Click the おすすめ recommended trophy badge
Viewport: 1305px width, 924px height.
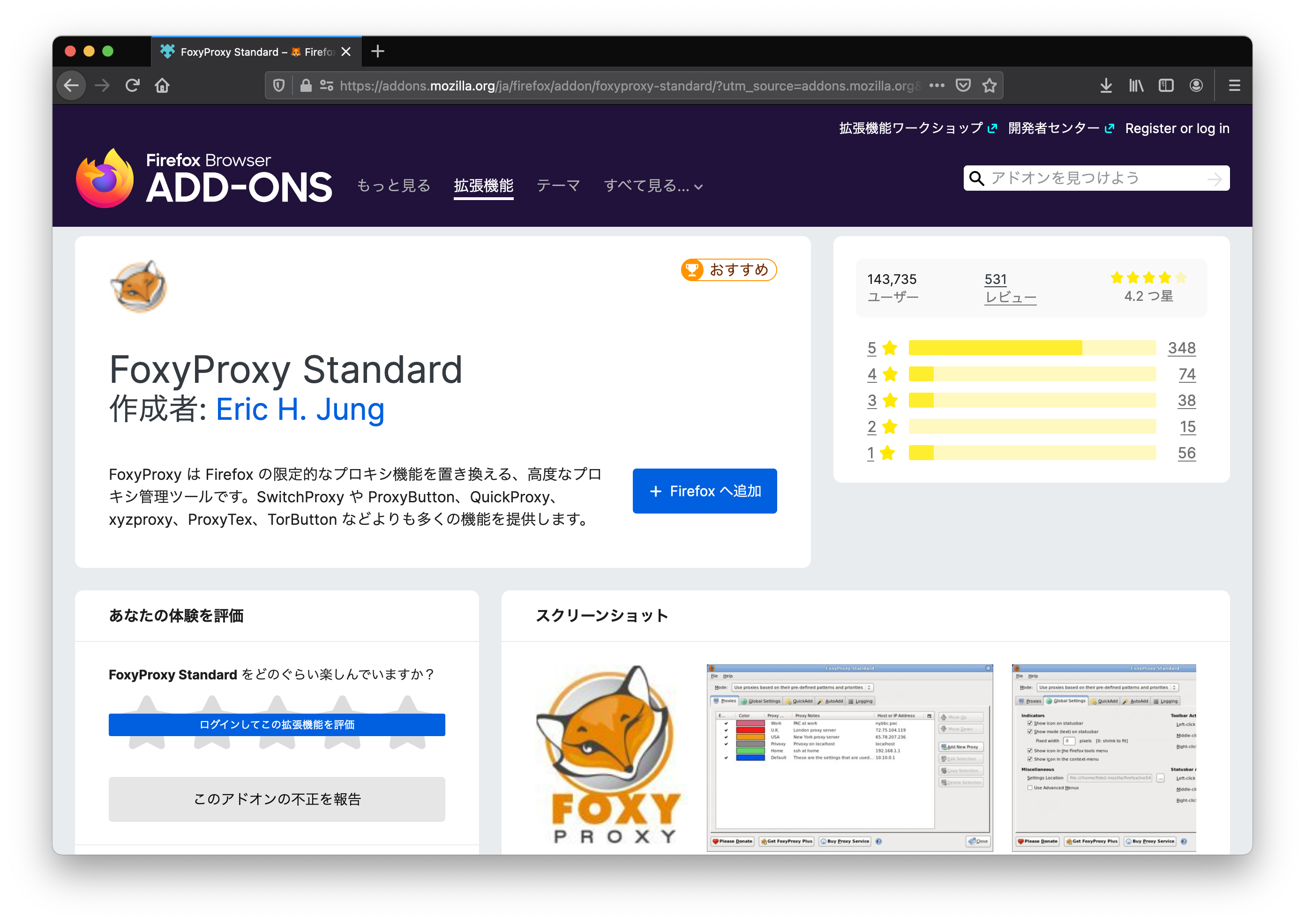point(728,270)
